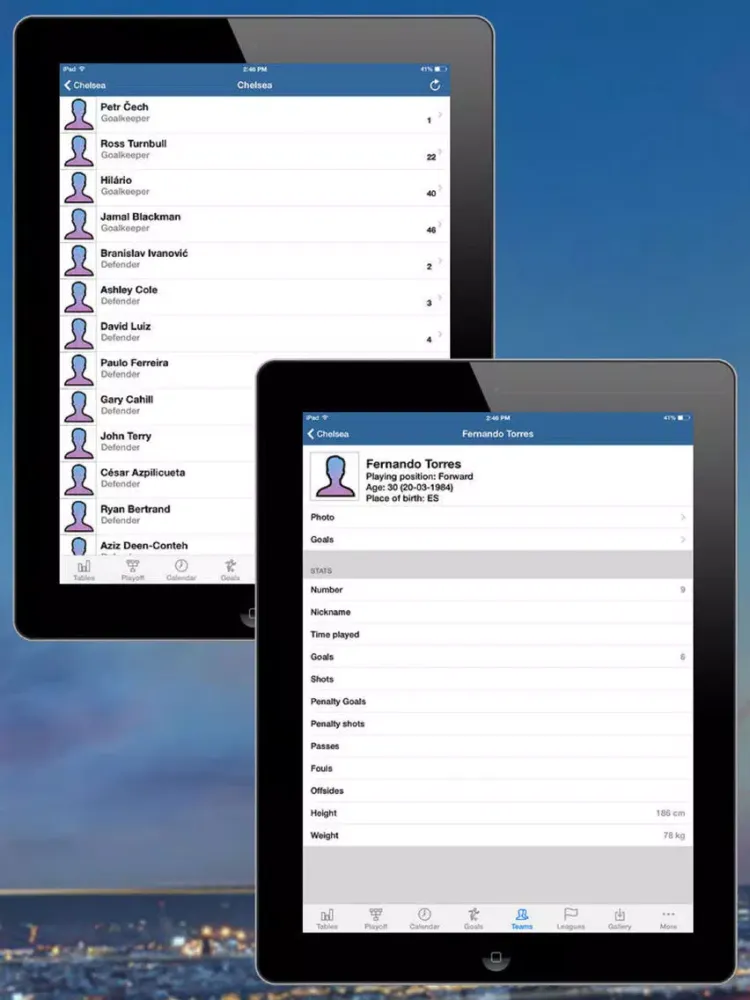
Task: Select Jamal Blackman goalkeeper entry
Action: 254,224
